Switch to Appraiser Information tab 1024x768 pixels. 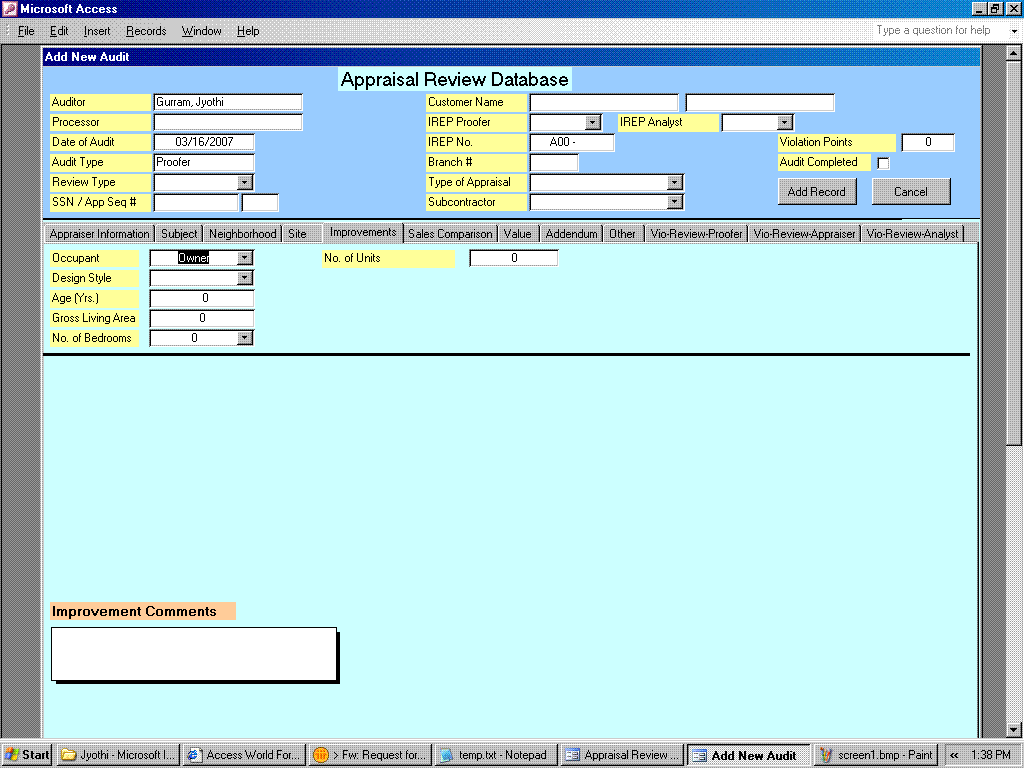tap(99, 234)
